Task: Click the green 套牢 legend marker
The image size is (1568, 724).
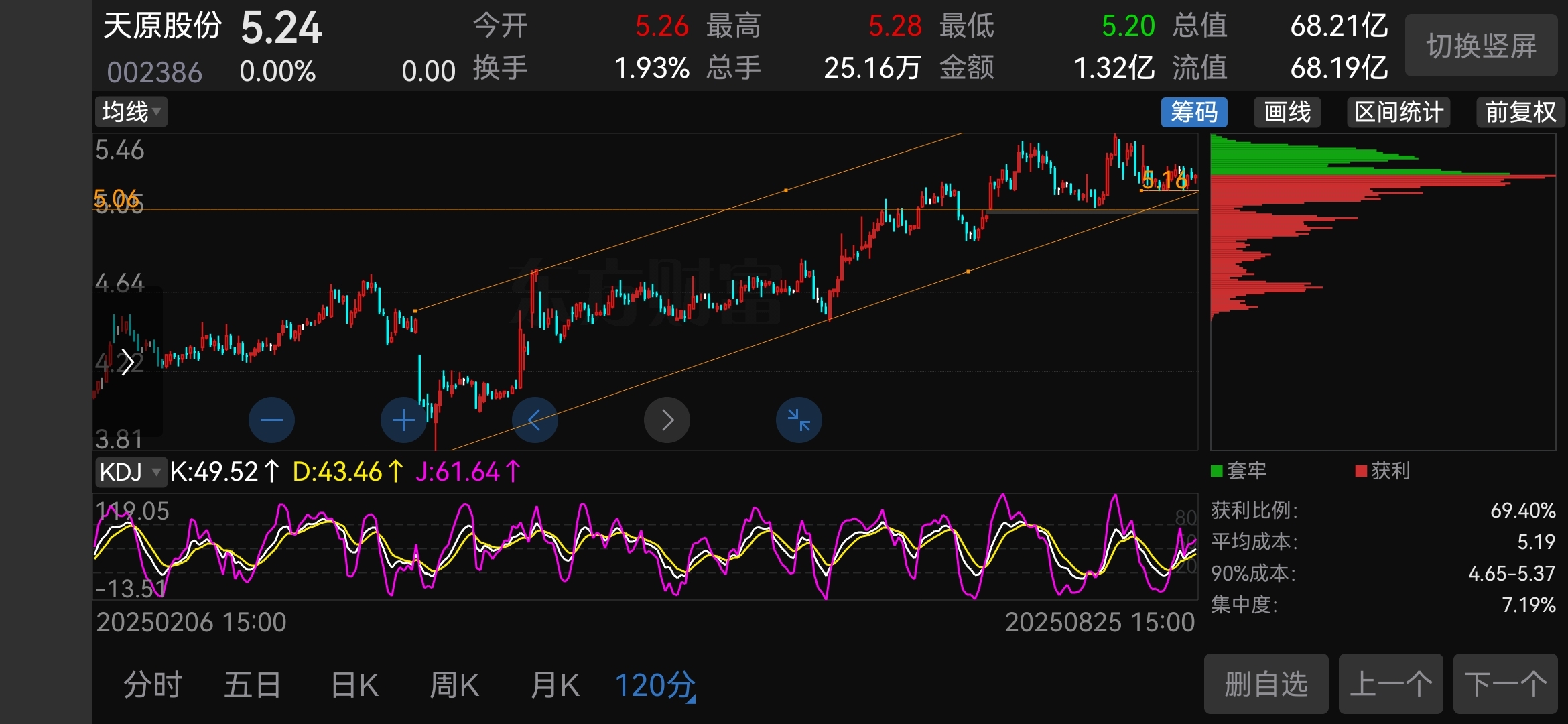Action: (x=1217, y=471)
